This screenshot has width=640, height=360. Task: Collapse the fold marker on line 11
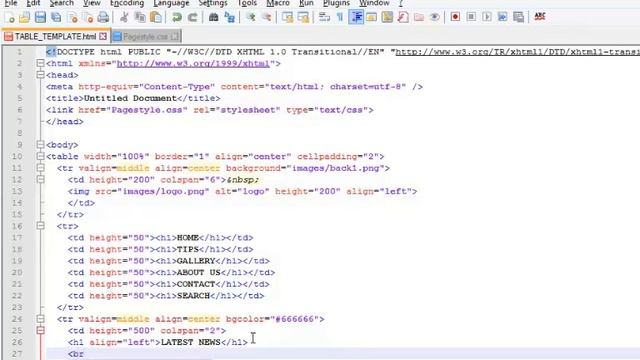[x=40, y=168]
